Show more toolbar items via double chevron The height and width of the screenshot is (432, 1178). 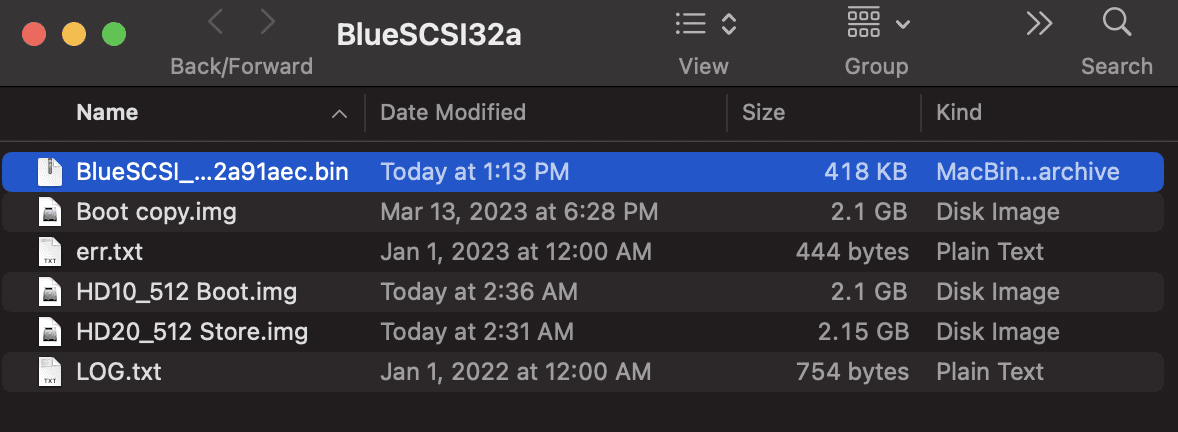[1040, 22]
